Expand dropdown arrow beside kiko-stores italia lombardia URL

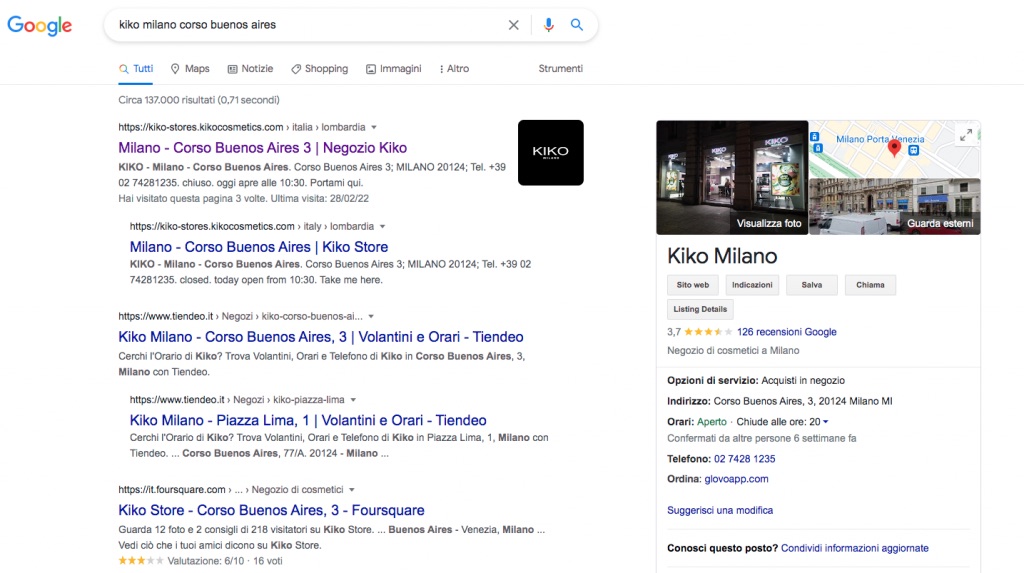[x=374, y=127]
